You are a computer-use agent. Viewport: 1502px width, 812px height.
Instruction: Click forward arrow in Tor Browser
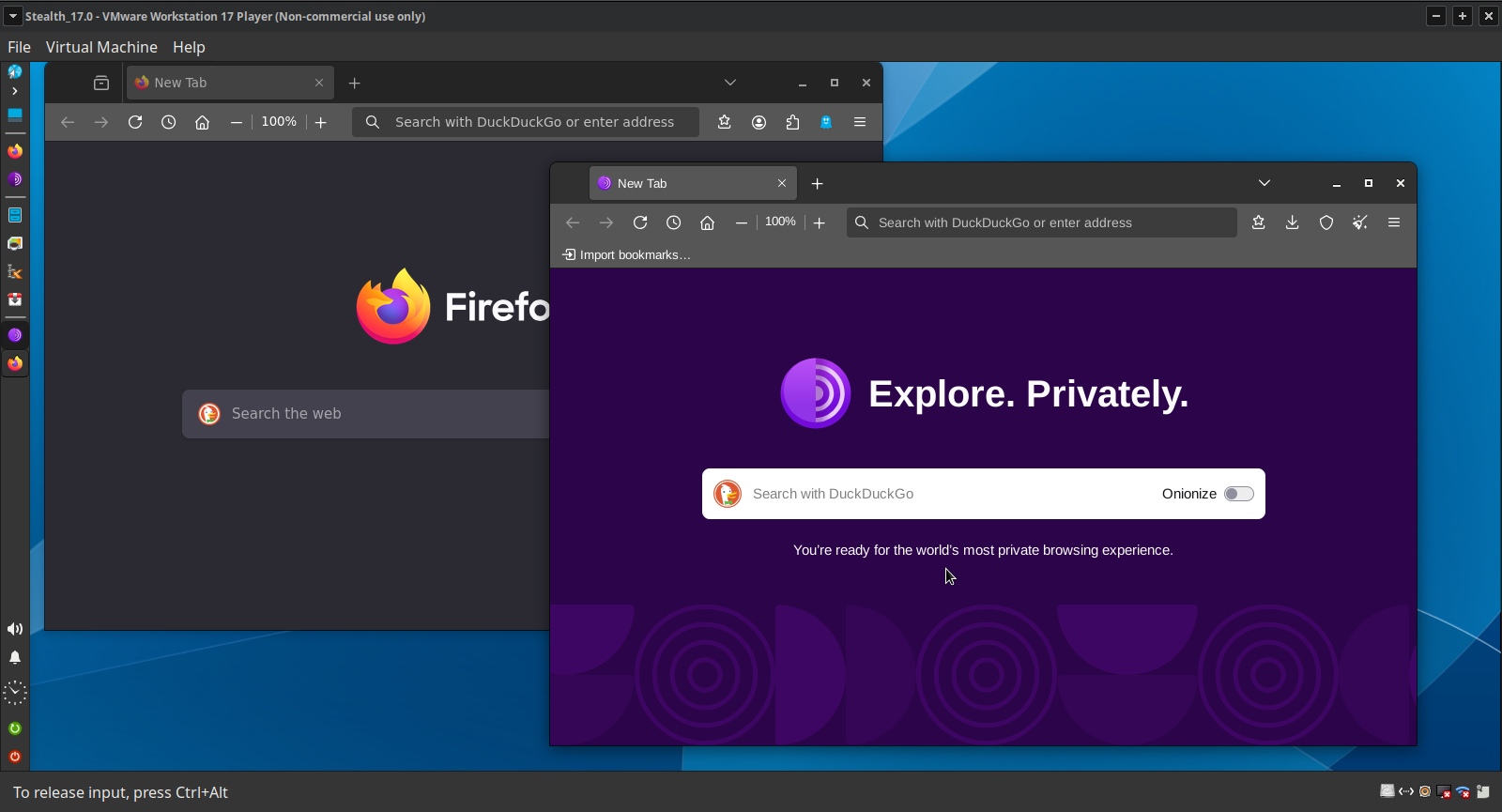coord(606,222)
